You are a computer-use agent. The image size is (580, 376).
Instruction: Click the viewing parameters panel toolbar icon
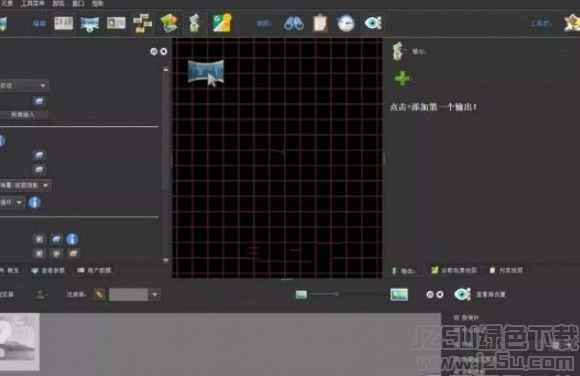[x=64, y=23]
